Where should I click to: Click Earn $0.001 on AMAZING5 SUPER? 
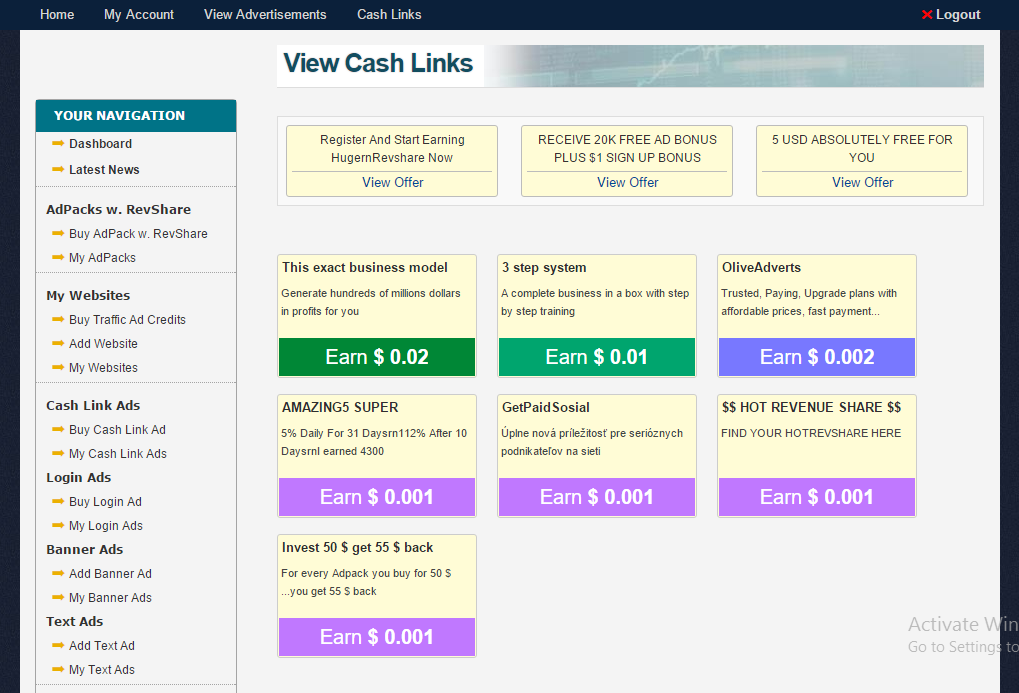377,497
